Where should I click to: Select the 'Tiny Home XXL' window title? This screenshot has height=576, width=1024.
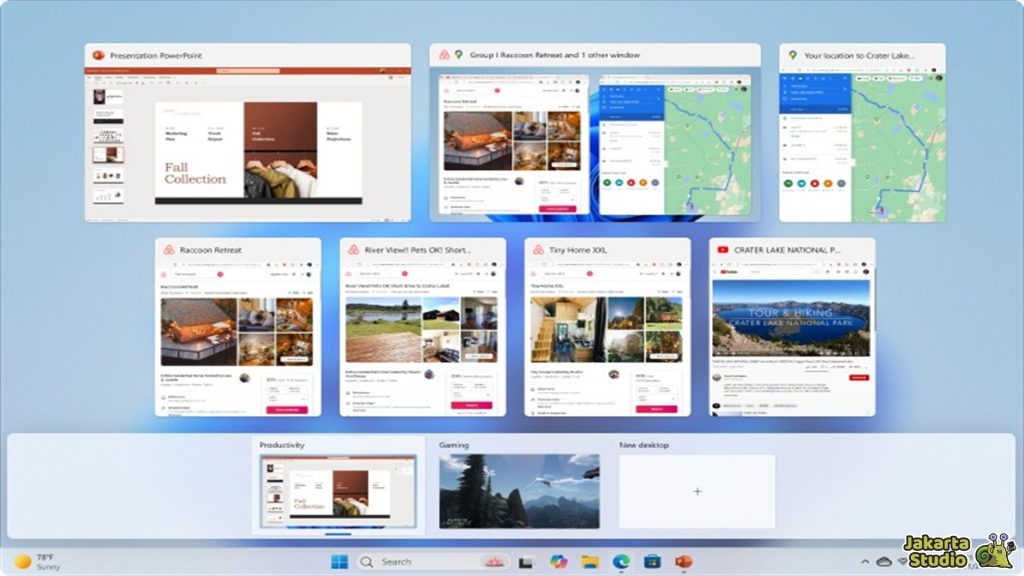tap(577, 250)
